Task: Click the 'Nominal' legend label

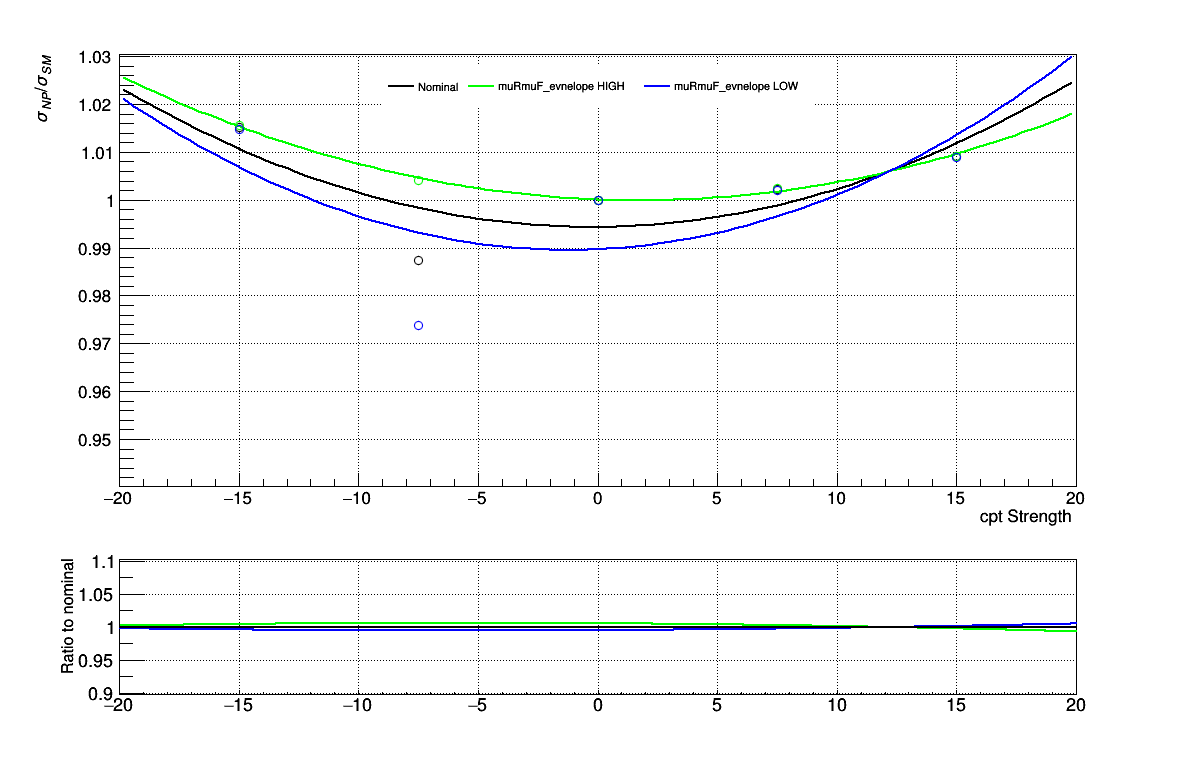Action: pos(438,87)
